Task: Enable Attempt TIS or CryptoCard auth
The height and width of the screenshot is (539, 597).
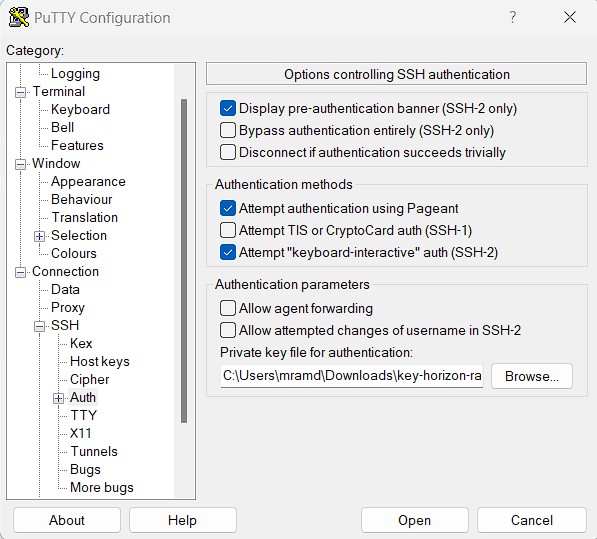Action: (x=228, y=230)
